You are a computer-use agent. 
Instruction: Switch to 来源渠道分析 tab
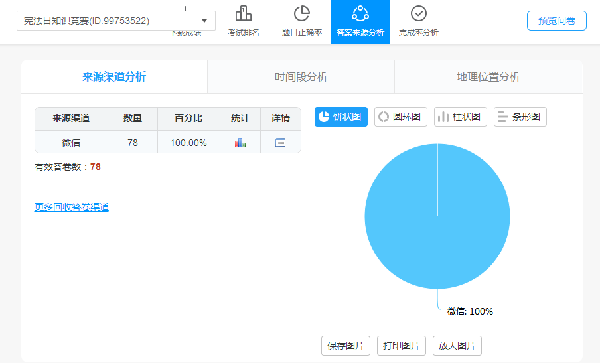coord(114,77)
